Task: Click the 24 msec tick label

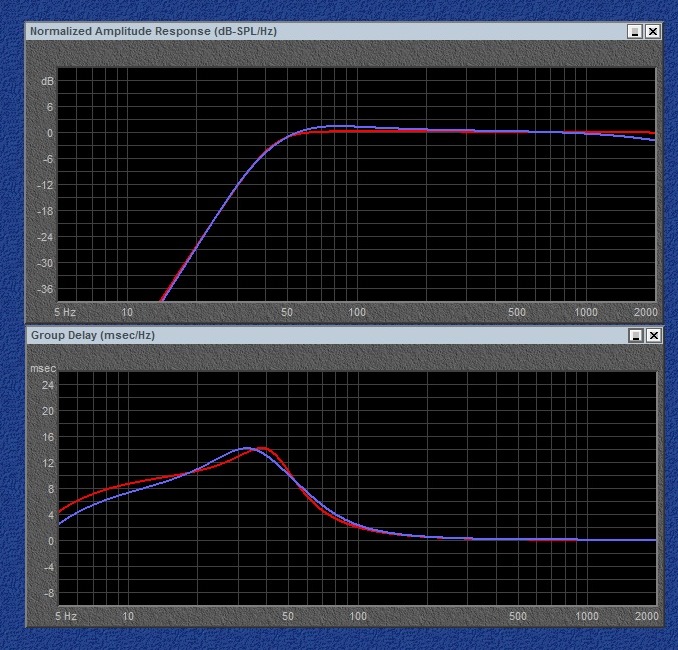Action: tap(47, 384)
